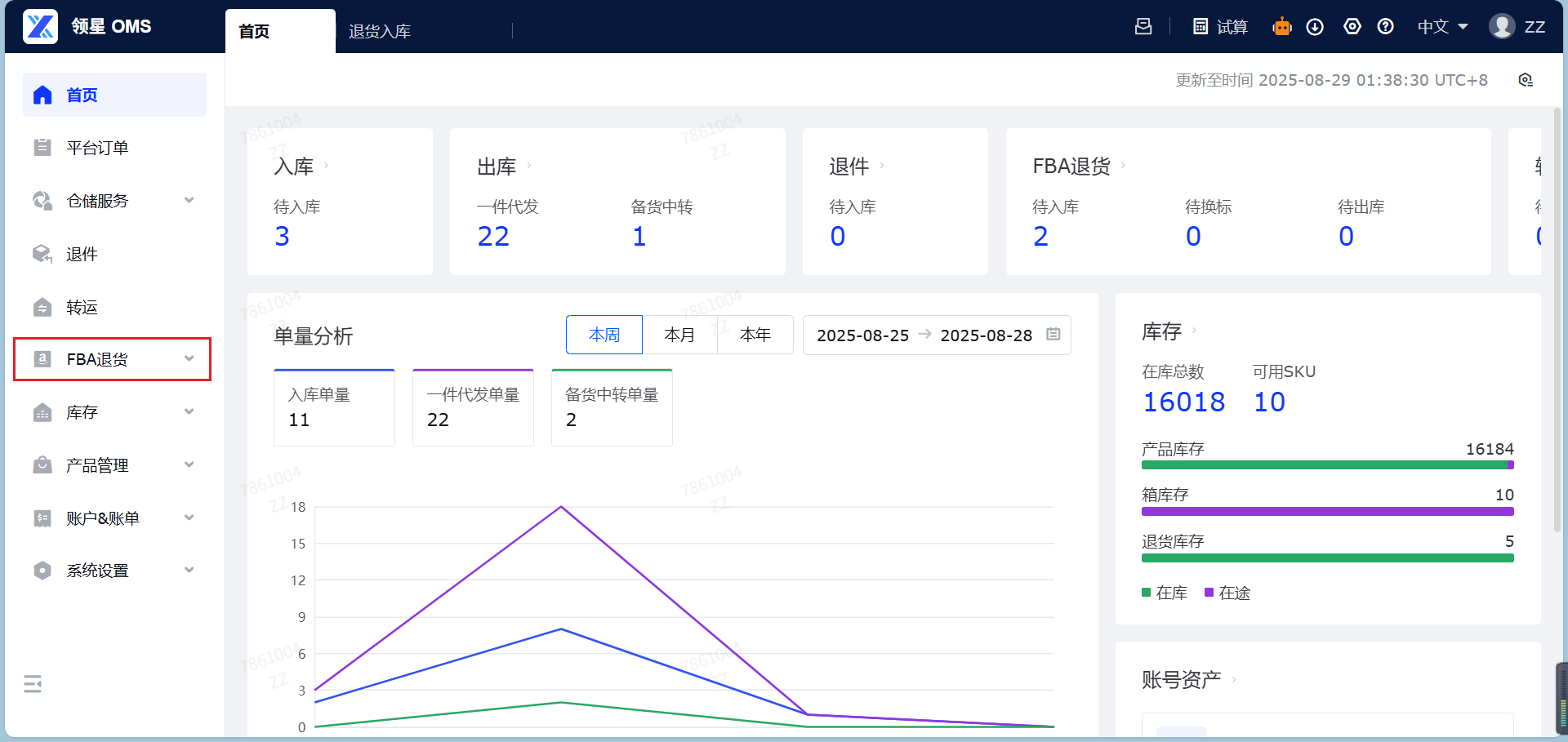Click the hexagon settings icon in header
Image resolution: width=1568 pixels, height=742 pixels.
[1352, 27]
